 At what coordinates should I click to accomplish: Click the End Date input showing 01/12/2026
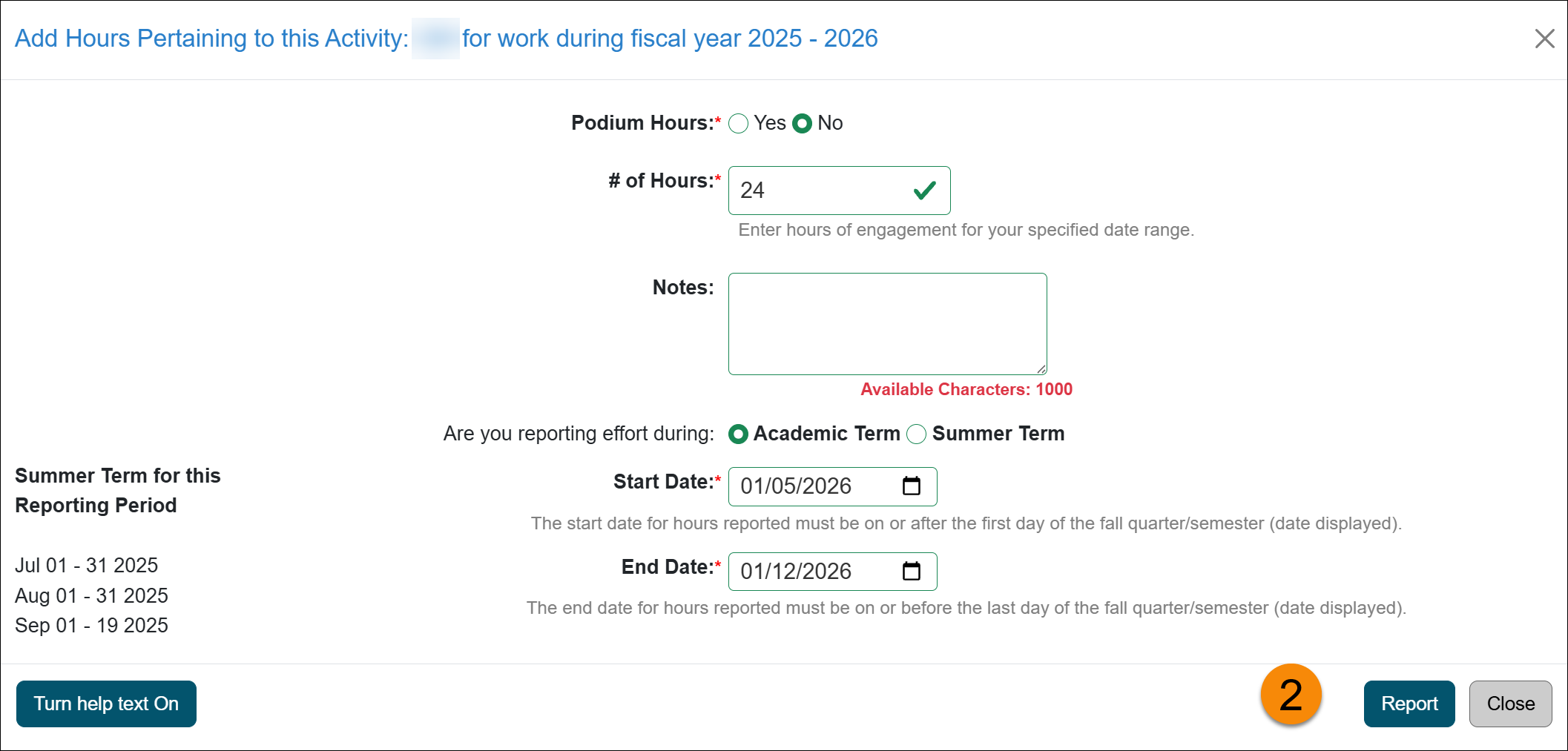pos(808,571)
